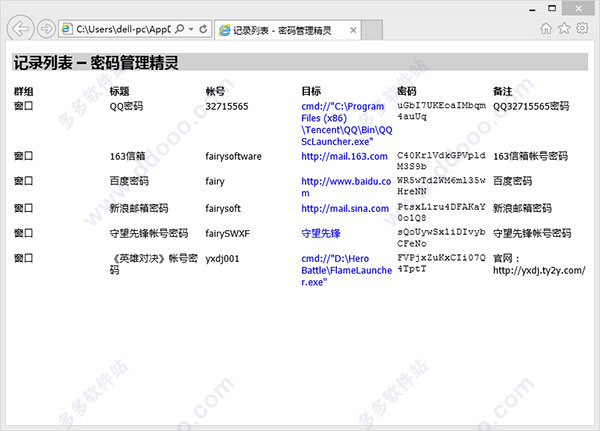
Task: Open the blue 守望先锋 target link
Action: tap(321, 233)
